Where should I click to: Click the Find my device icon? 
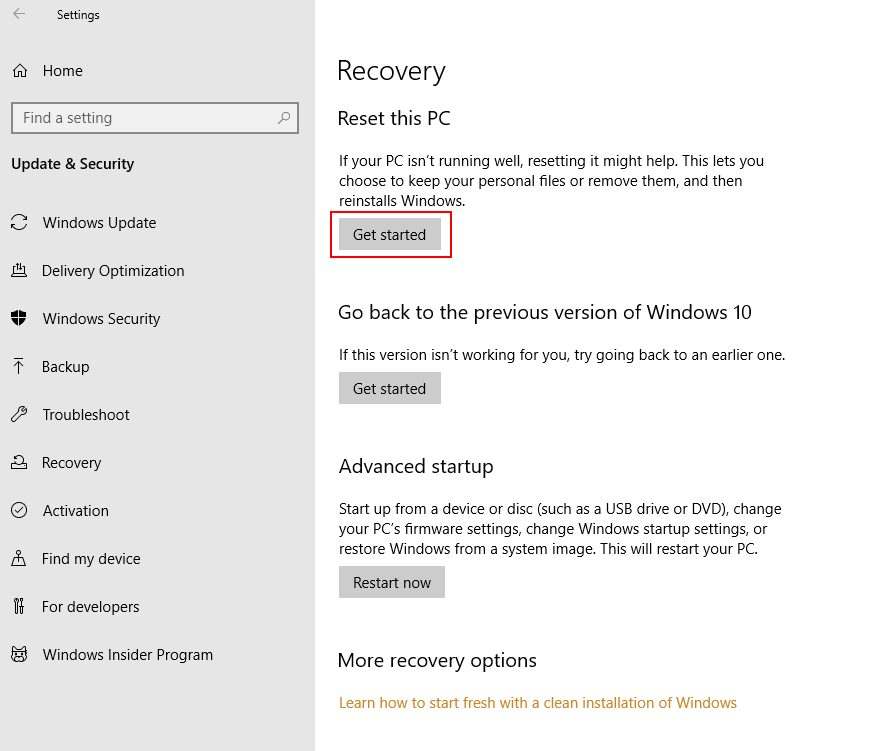click(x=19, y=558)
